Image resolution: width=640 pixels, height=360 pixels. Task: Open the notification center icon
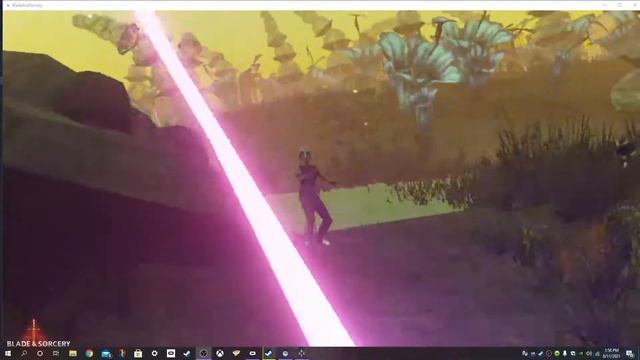[630, 353]
